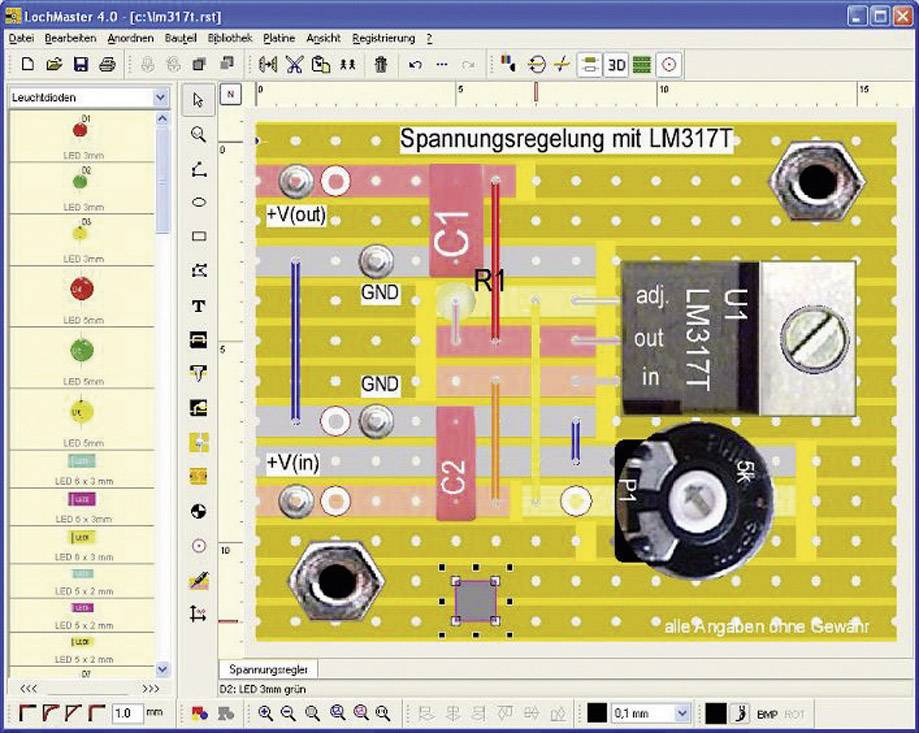
Task: Click the P1 5k potentiometer
Action: pyautogui.click(x=694, y=502)
